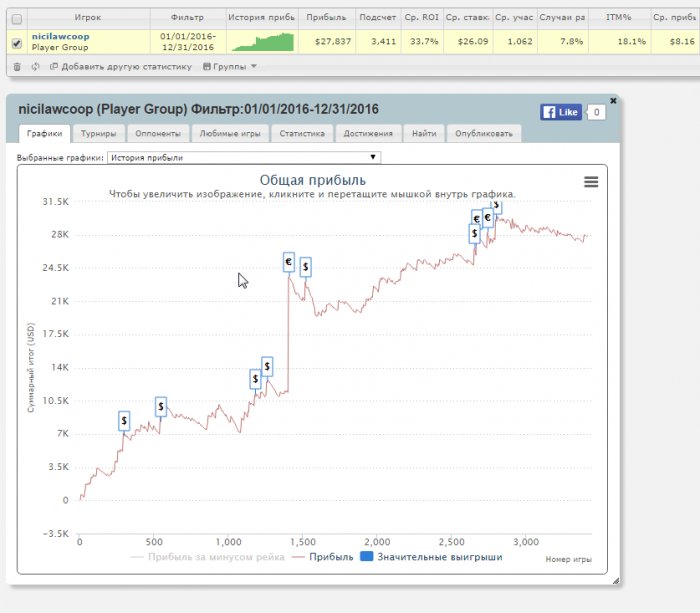
Task: Sort by the Прибыль column header
Action: click(326, 17)
